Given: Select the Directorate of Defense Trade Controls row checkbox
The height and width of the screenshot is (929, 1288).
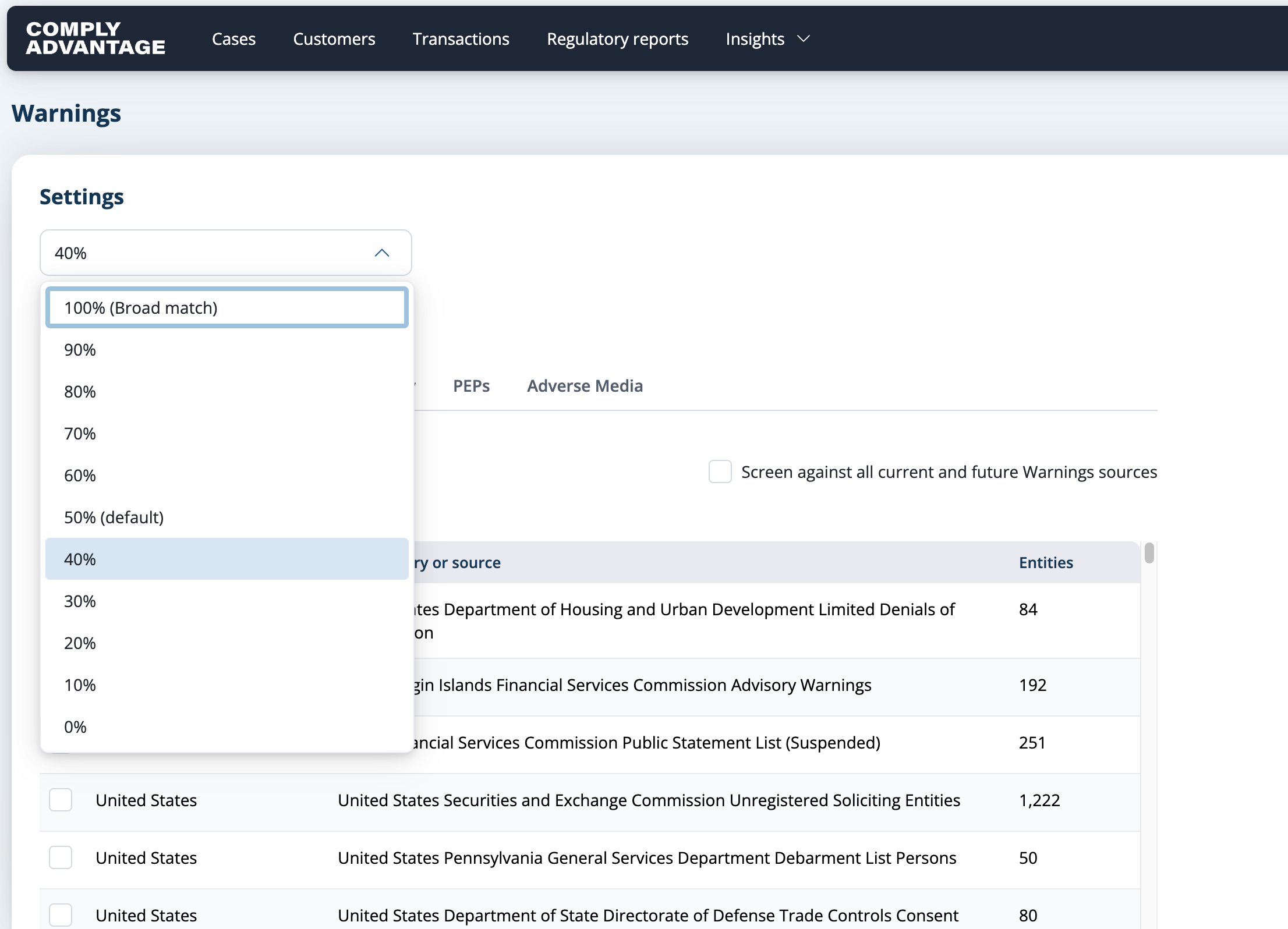Looking at the screenshot, I should tap(61, 915).
